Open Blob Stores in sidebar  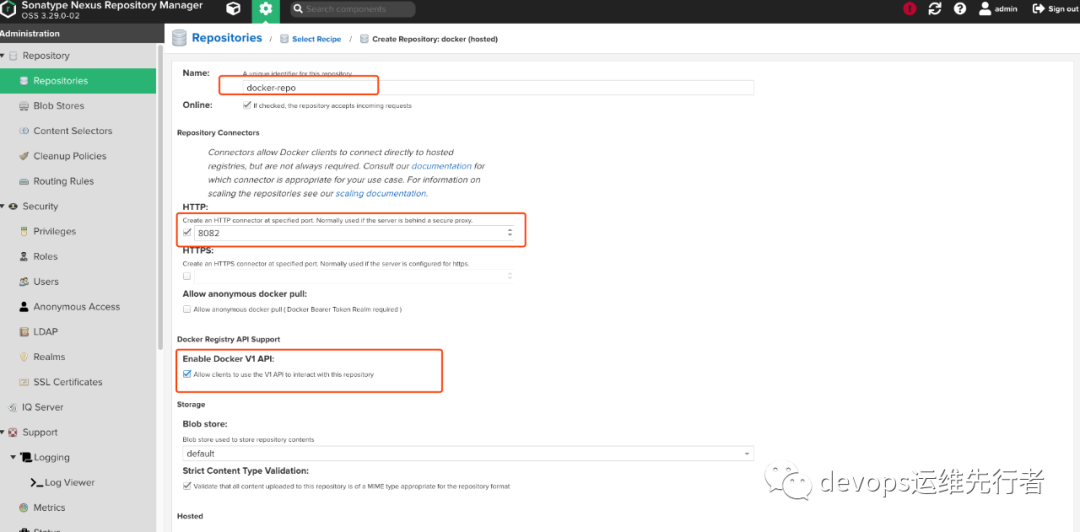[x=58, y=106]
